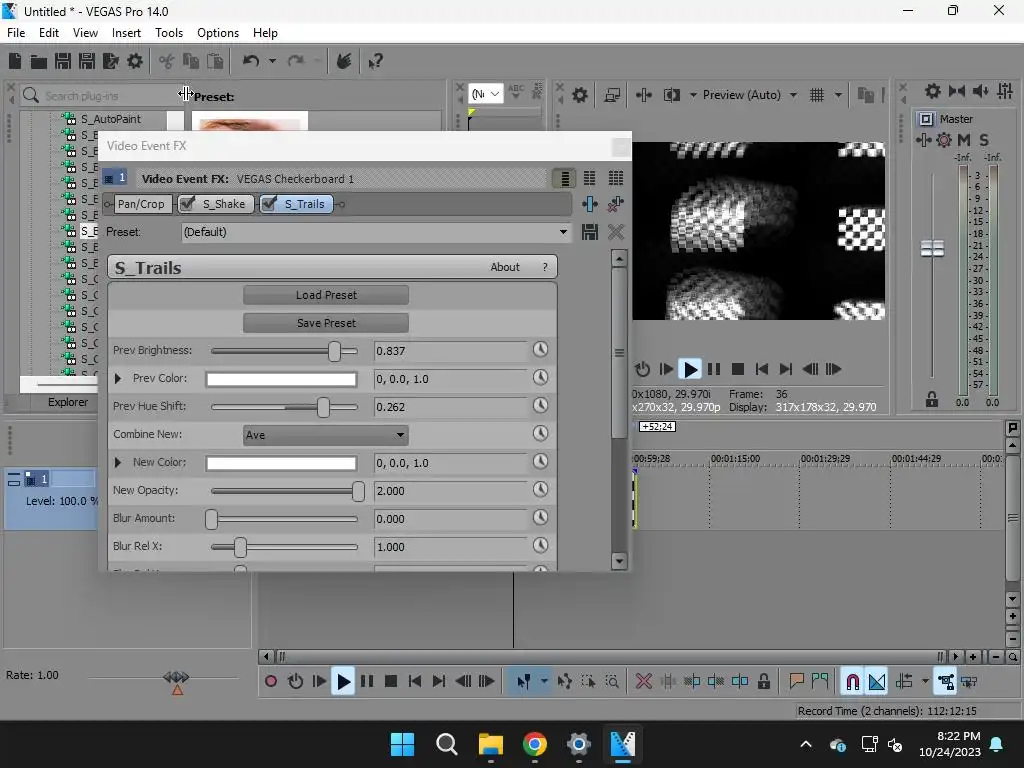Viewport: 1024px width, 768px height.
Task: Open project Properties gear in main toolbar
Action: click(135, 61)
